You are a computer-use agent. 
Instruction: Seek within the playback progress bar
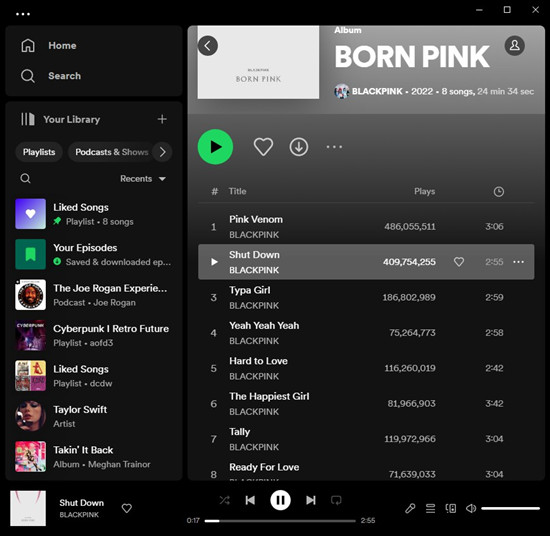click(x=280, y=521)
